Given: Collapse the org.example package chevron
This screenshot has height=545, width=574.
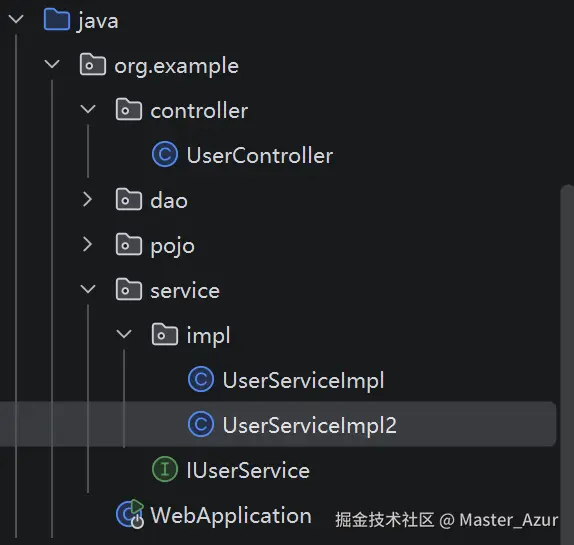Looking at the screenshot, I should [x=52, y=64].
